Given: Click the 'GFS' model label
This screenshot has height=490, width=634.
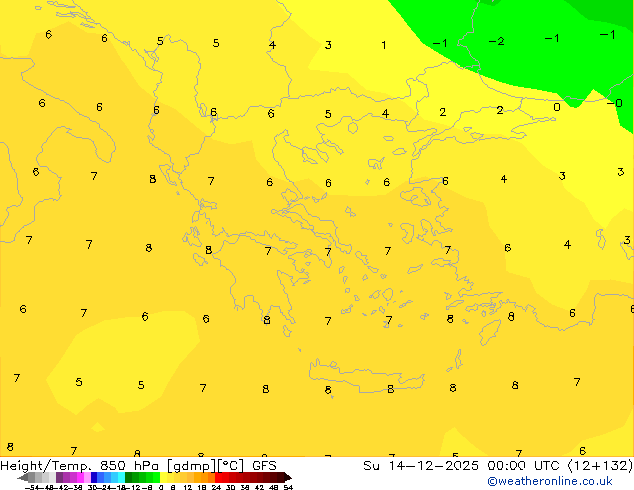Looking at the screenshot, I should click(x=264, y=466).
